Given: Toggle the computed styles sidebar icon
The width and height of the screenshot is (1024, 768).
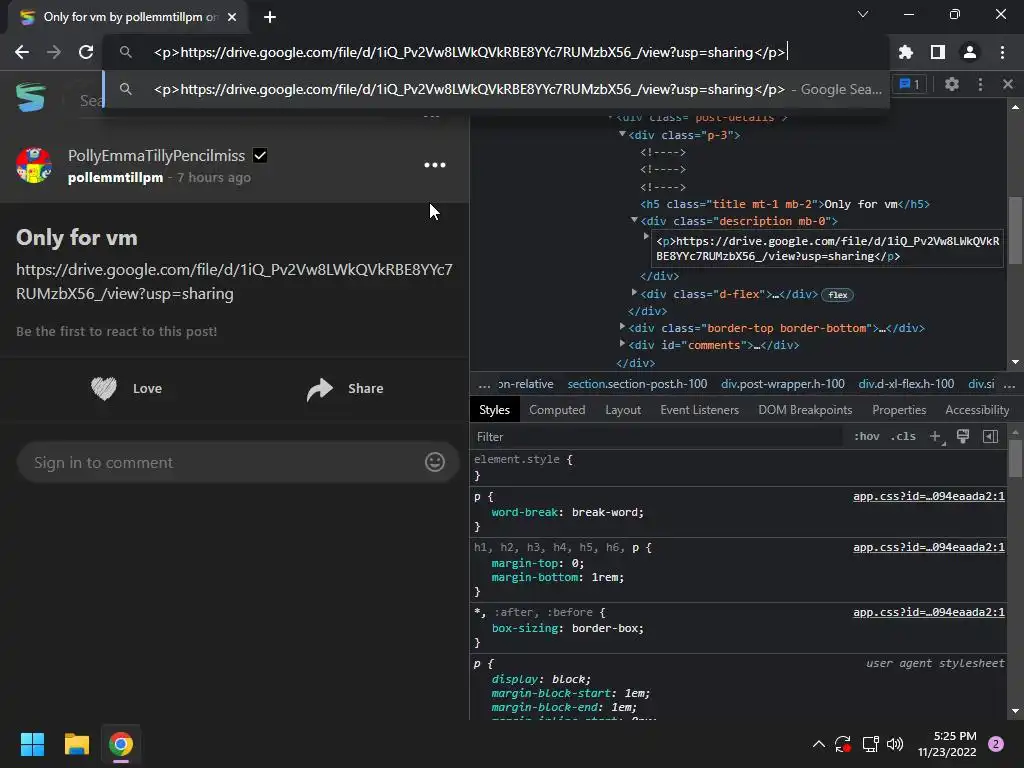Looking at the screenshot, I should pyautogui.click(x=990, y=436).
